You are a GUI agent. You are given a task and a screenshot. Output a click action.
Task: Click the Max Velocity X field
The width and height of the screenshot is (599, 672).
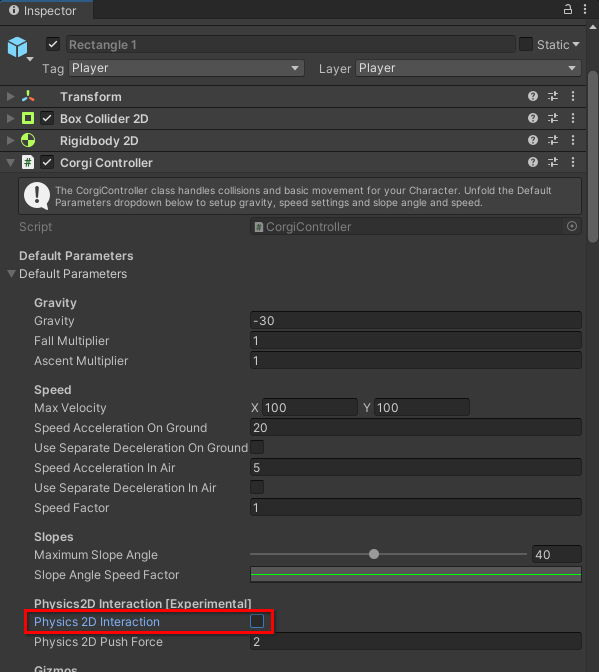310,407
